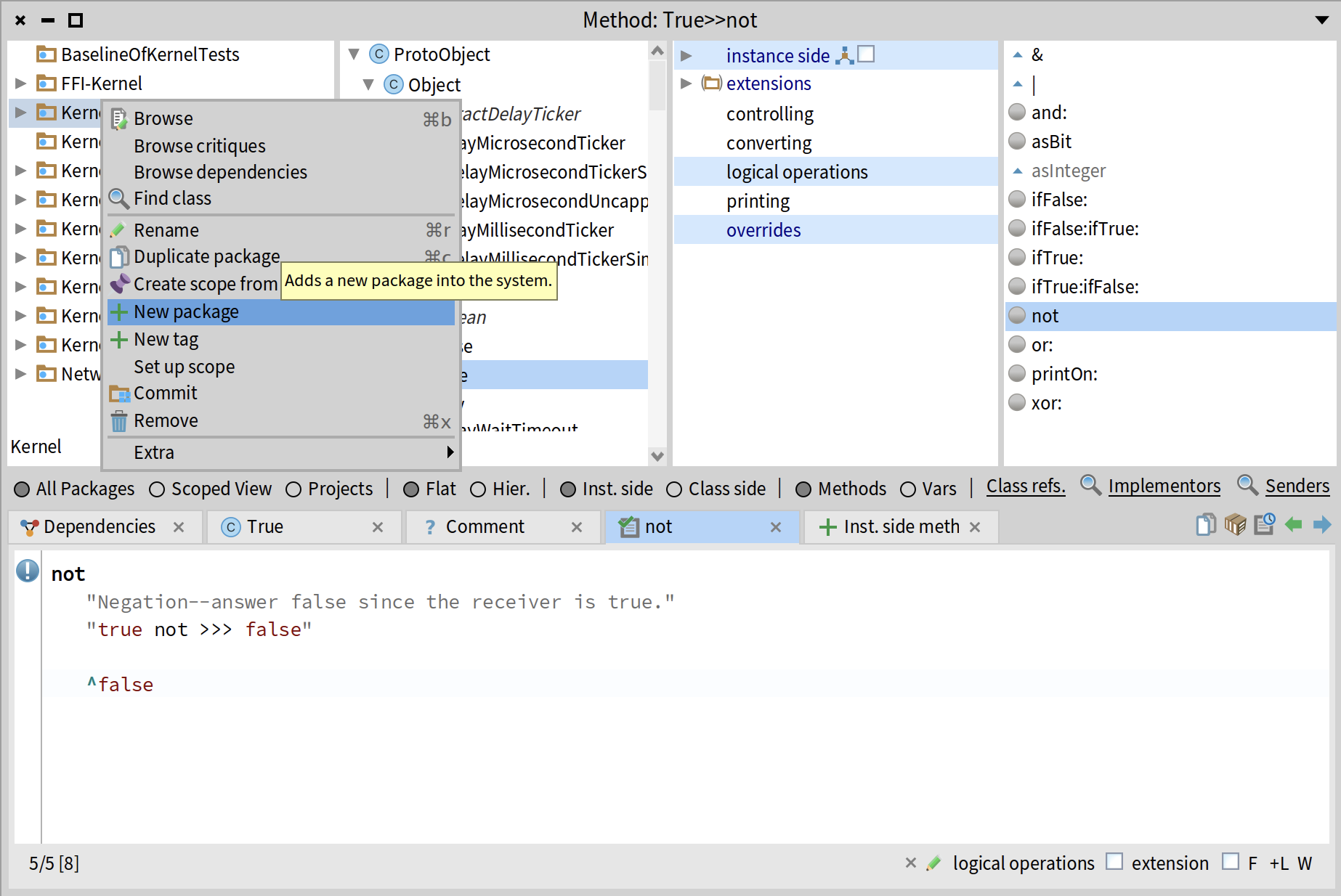
Task: Select the Scoped View radio button
Action: (x=157, y=489)
